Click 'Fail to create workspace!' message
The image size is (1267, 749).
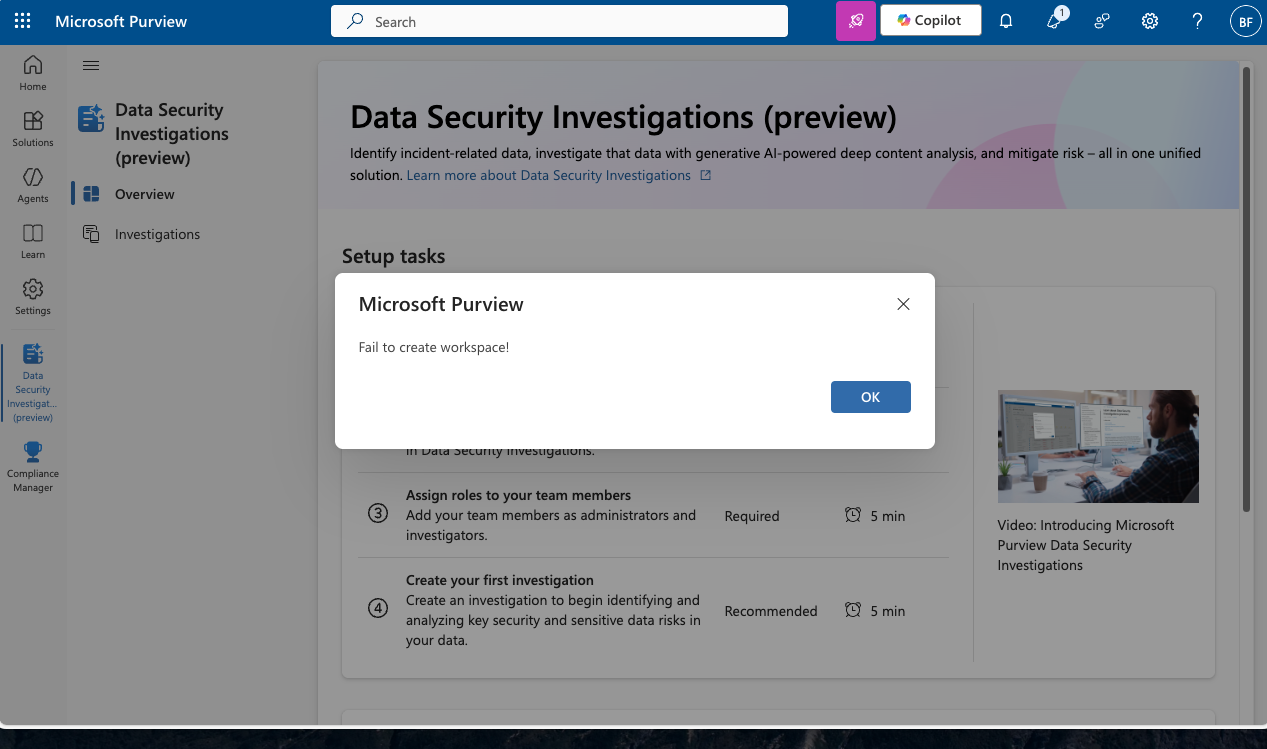pyautogui.click(x=434, y=347)
